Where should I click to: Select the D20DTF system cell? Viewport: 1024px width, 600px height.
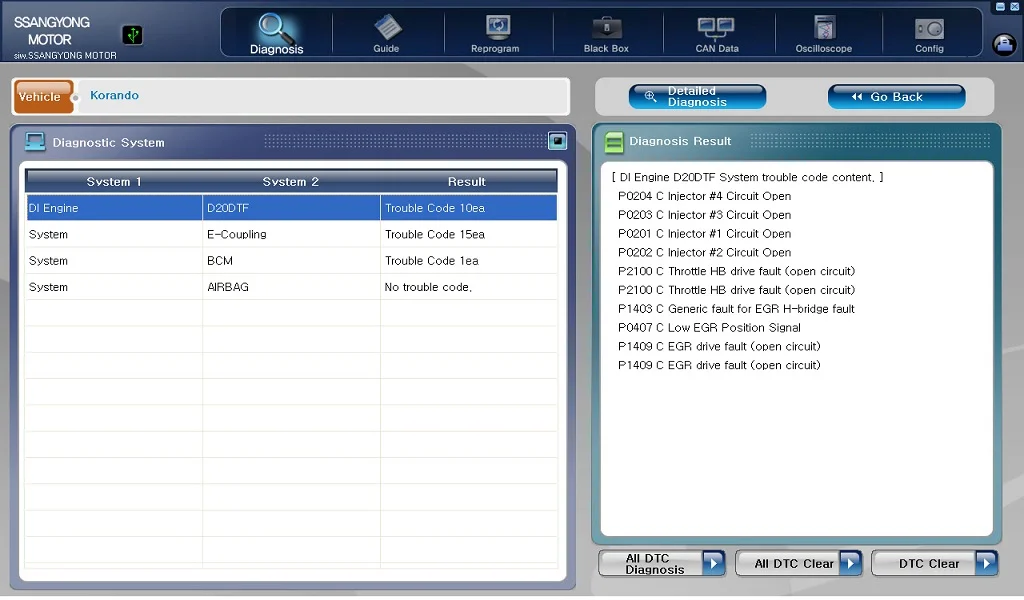pos(291,208)
